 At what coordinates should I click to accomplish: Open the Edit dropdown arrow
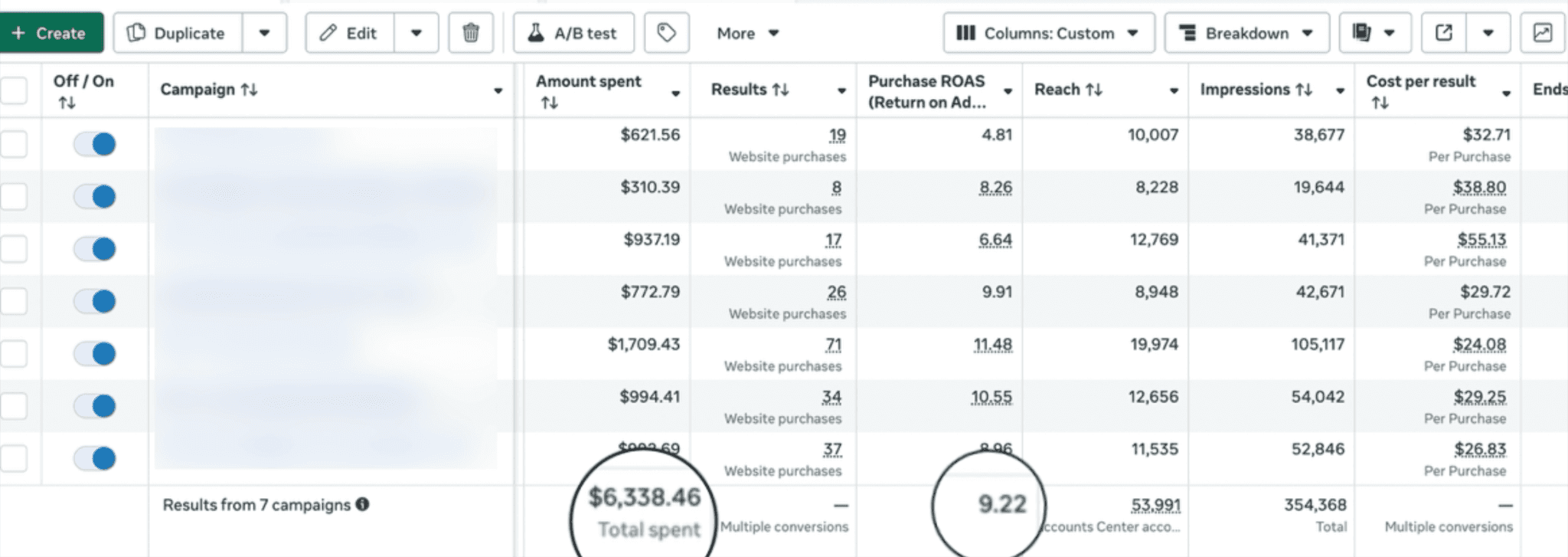(x=416, y=33)
